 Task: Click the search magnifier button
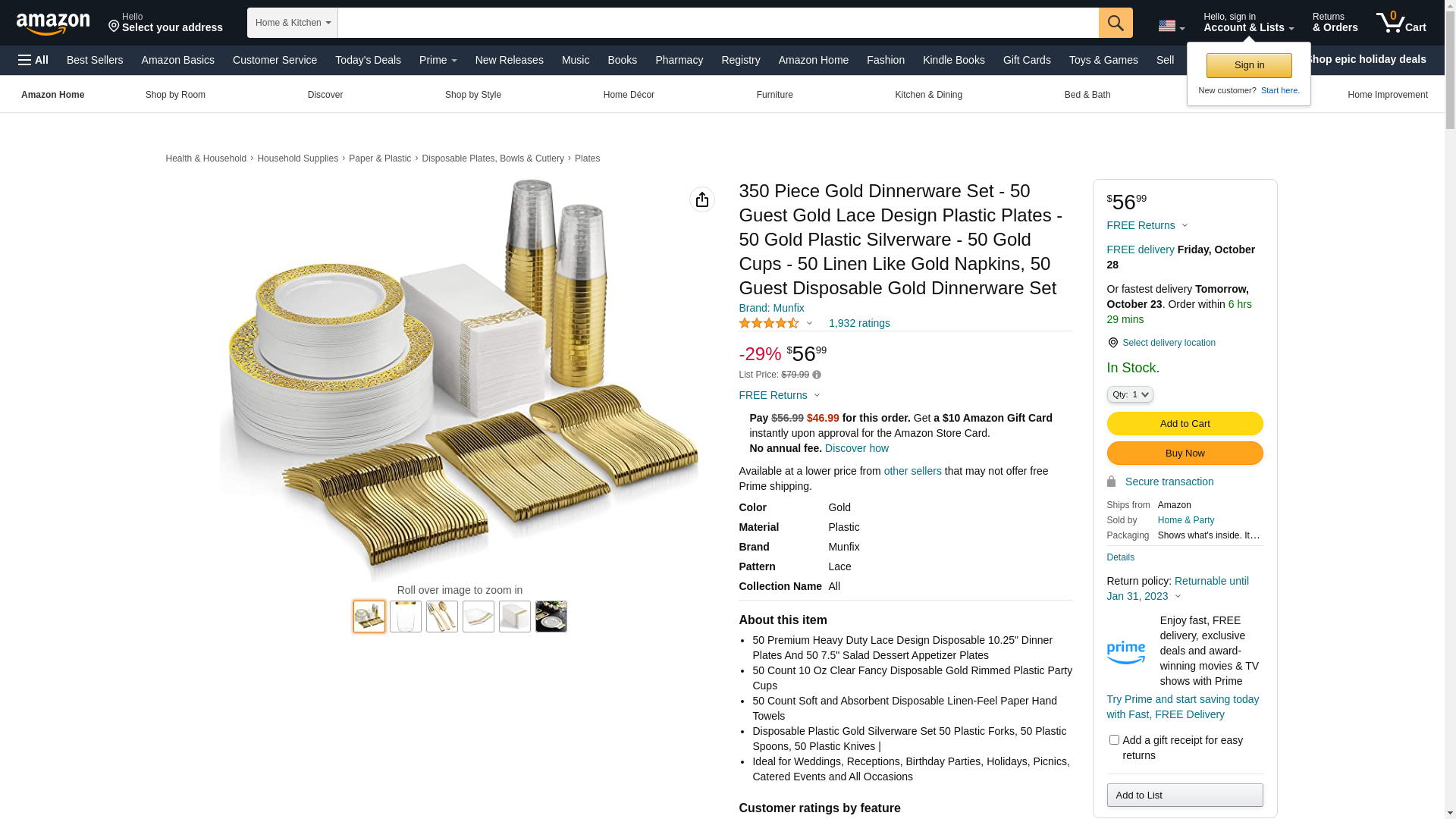[1116, 23]
